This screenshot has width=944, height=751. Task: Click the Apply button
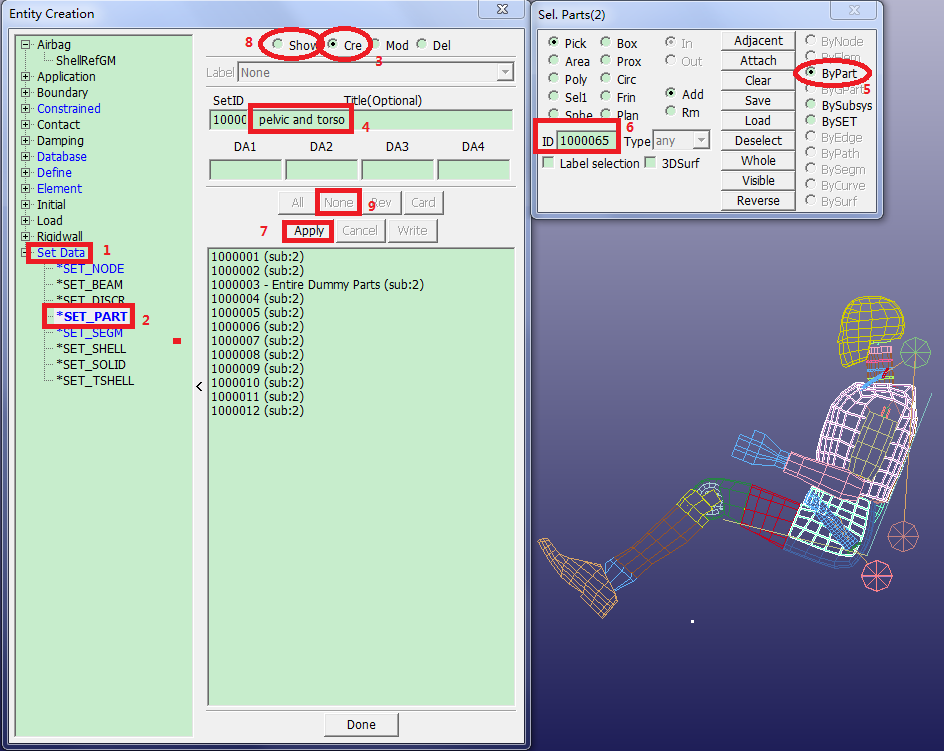click(x=309, y=231)
